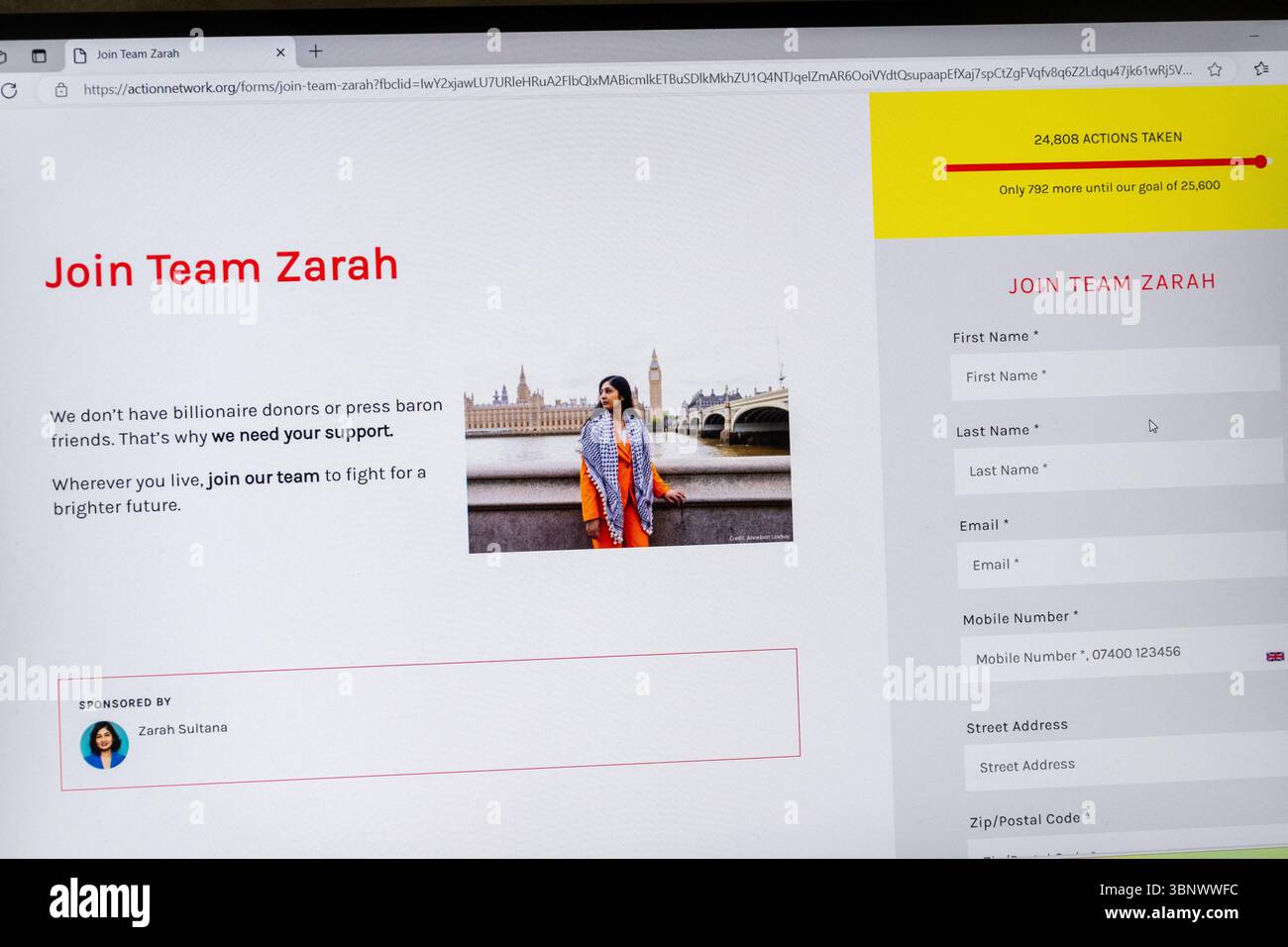This screenshot has height=947, width=1288.
Task: Click the Join Team Zarah main heading
Action: (x=222, y=268)
